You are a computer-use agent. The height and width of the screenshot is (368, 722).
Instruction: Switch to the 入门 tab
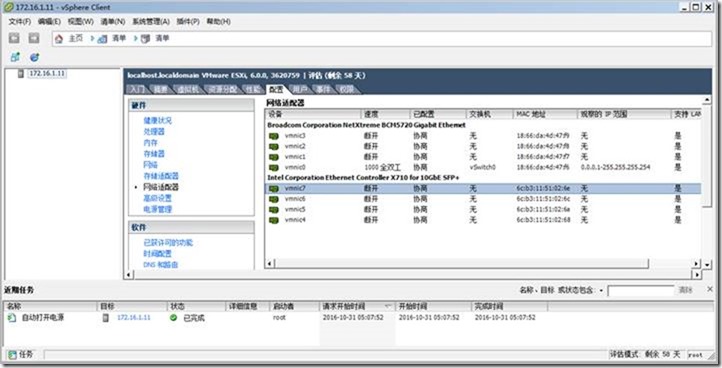137,89
